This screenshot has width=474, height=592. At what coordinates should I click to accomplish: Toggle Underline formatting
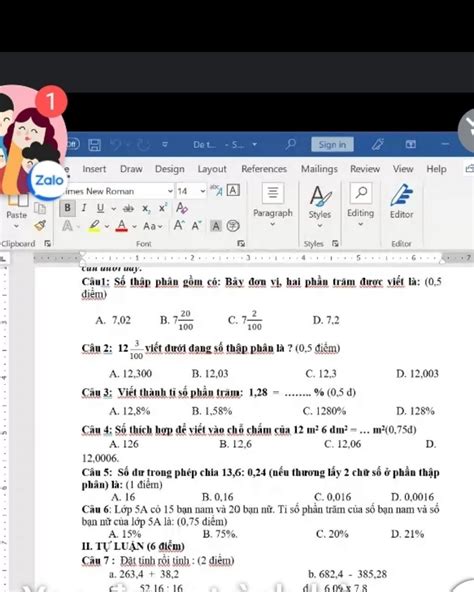pos(100,208)
